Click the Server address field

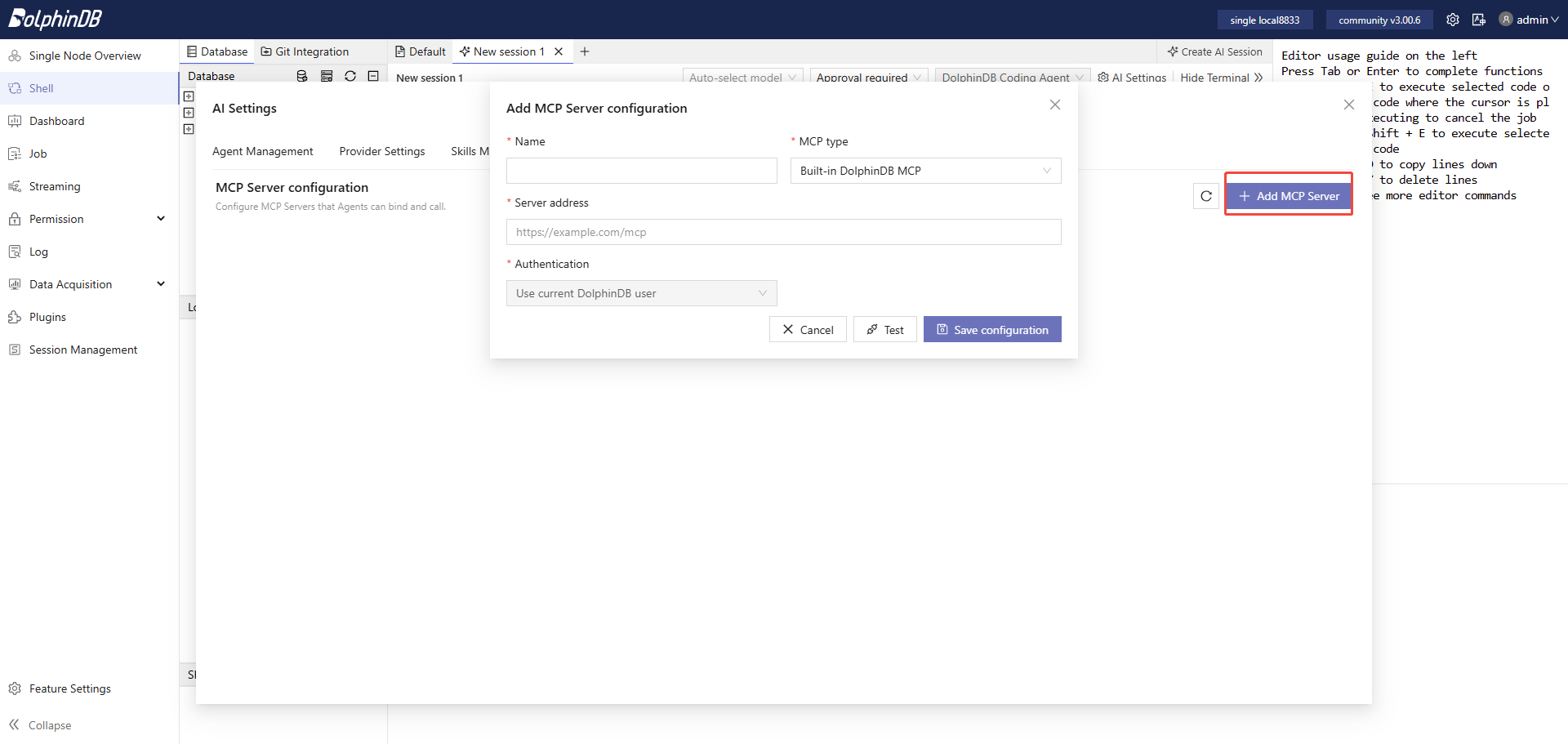784,232
